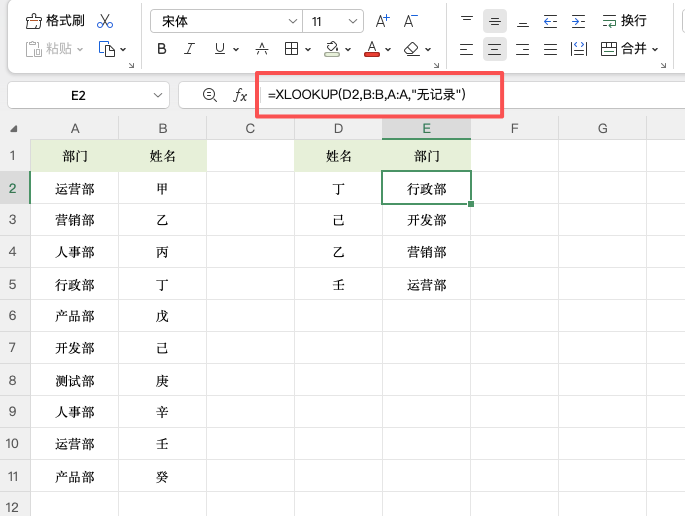Open the Copy options dropdown arrow
This screenshot has width=685, height=516.
point(123,49)
